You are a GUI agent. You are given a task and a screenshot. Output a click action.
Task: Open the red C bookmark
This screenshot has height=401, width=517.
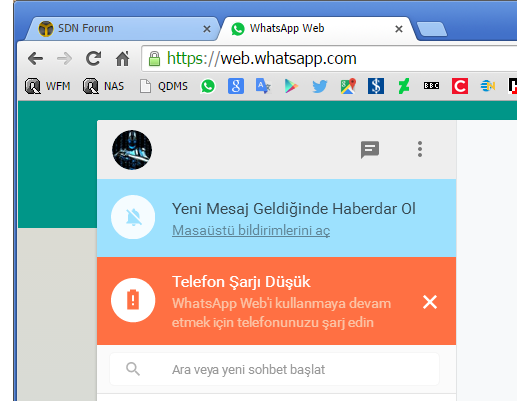[x=460, y=86]
